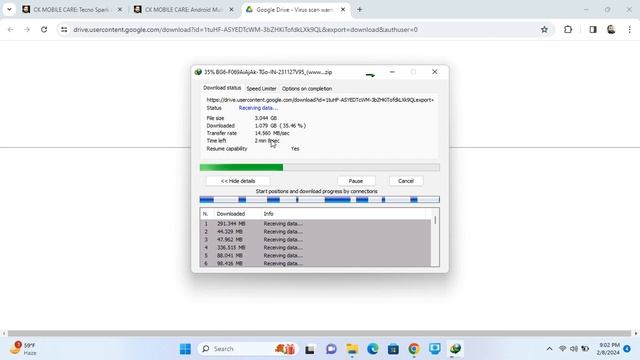Image resolution: width=640 pixels, height=360 pixels.
Task: Open the Wi-Fi network settings icon
Action: (x=562, y=349)
